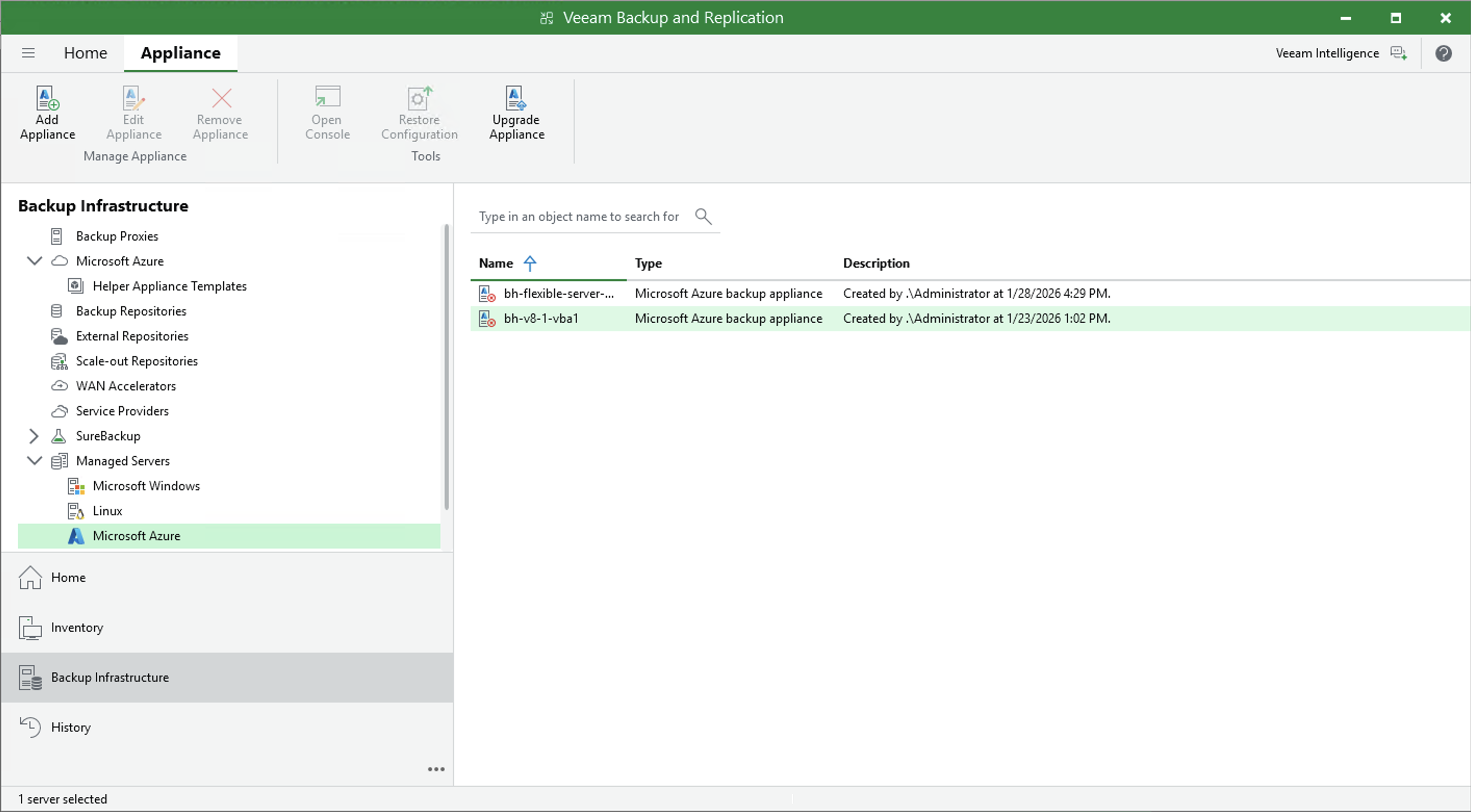Select Helper Appliance Templates in the tree
The height and width of the screenshot is (812, 1471).
pos(170,286)
